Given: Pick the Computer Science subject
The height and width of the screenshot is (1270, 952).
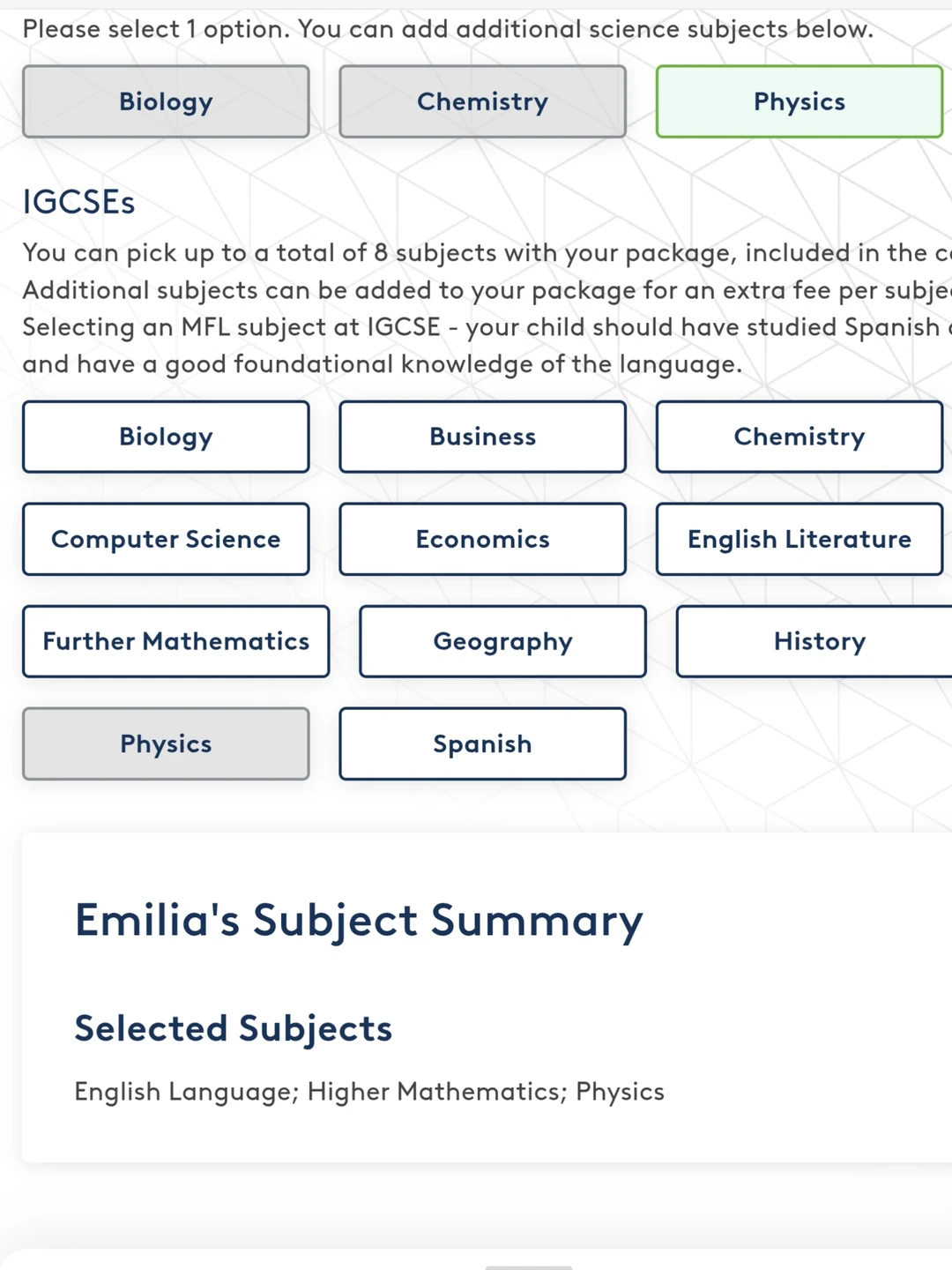Looking at the screenshot, I should pyautogui.click(x=166, y=539).
